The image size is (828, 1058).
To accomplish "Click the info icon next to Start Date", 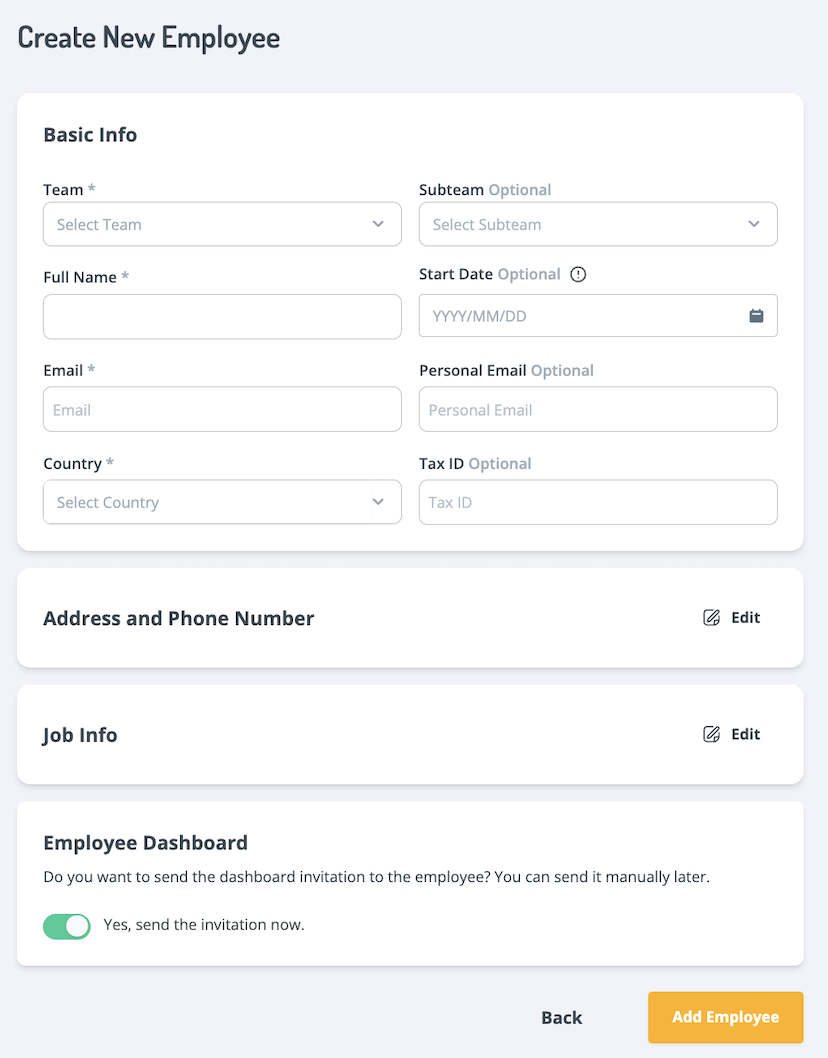I will [577, 274].
